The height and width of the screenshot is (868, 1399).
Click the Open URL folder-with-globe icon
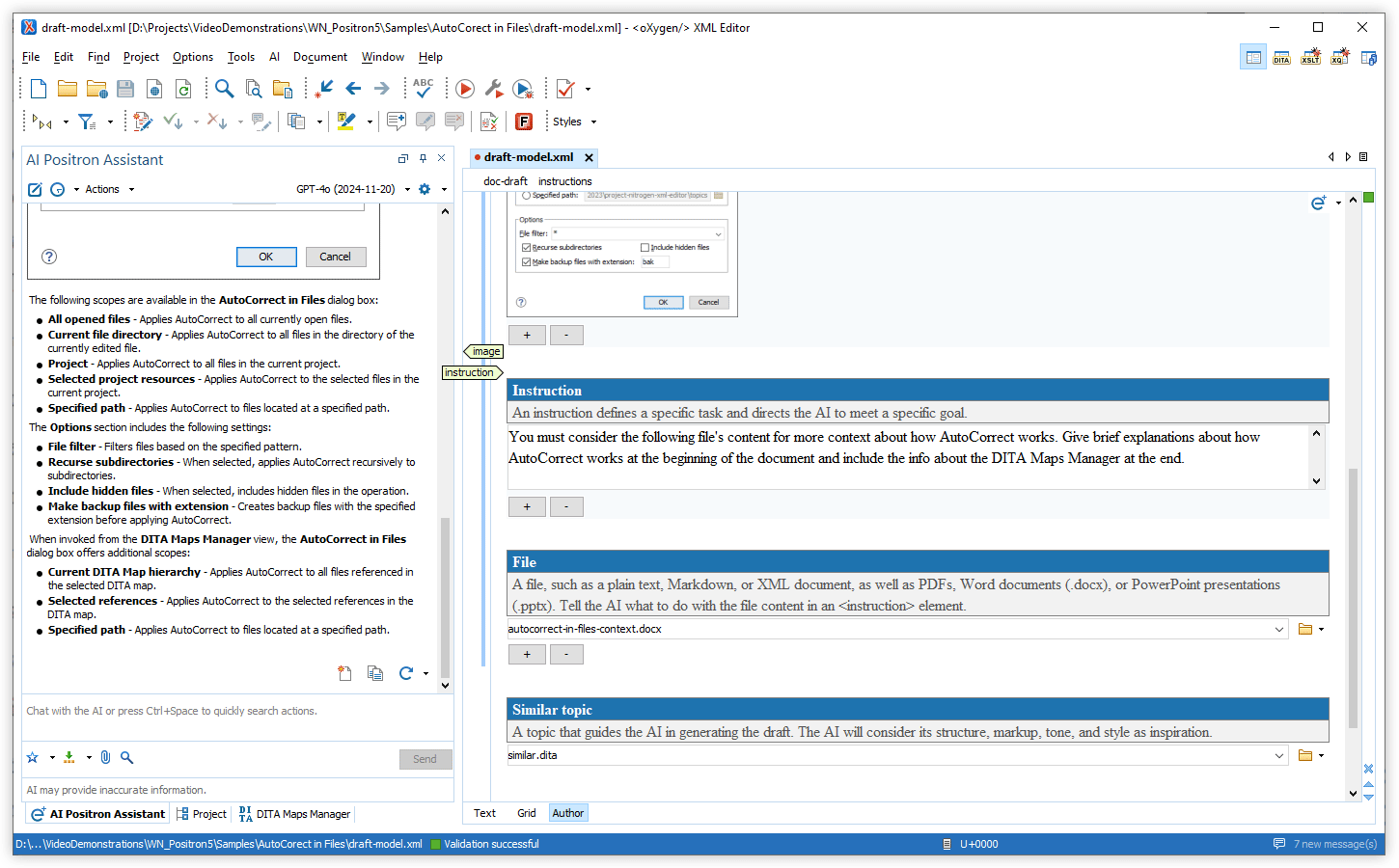[96, 89]
